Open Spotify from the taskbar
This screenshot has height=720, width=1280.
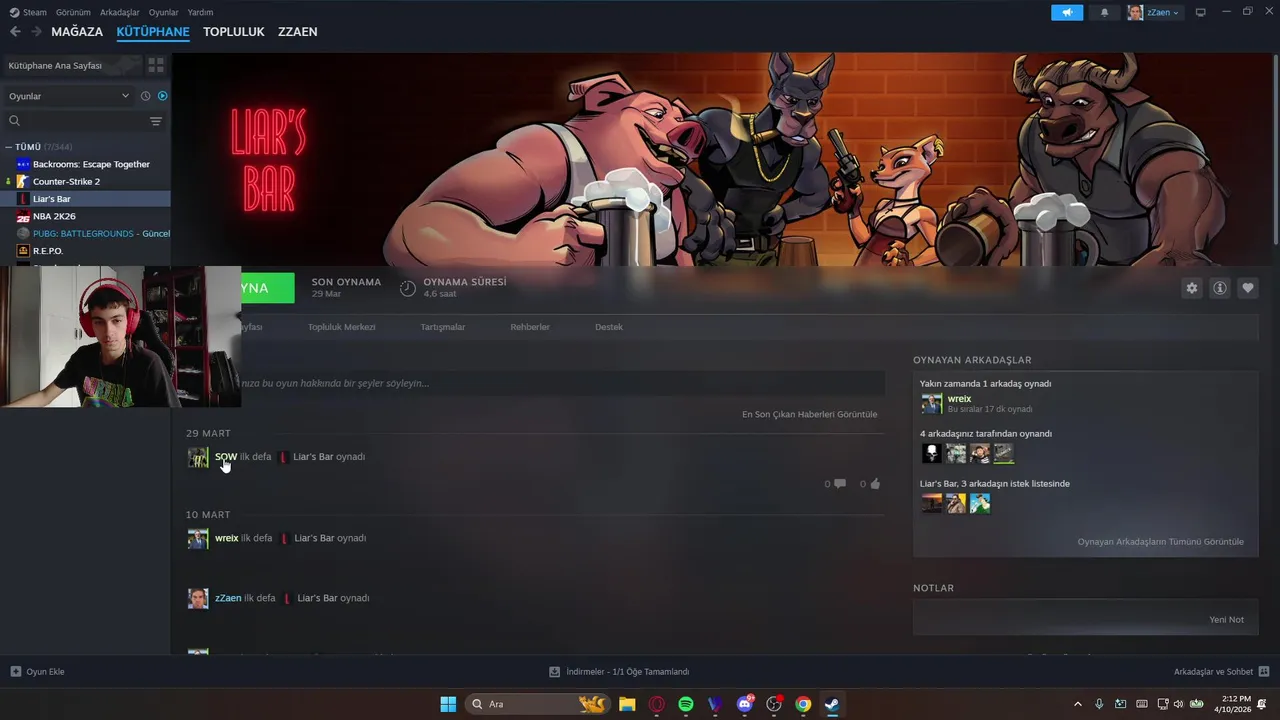(x=686, y=704)
